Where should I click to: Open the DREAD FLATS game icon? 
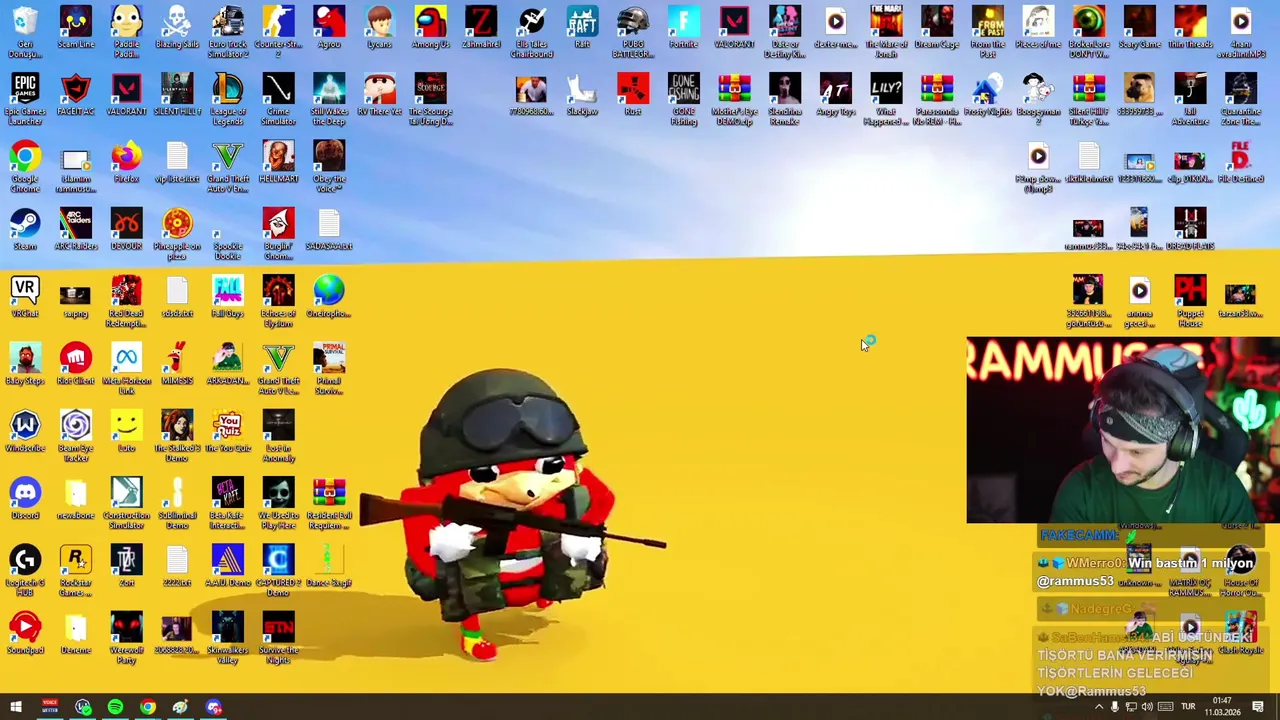click(1190, 229)
